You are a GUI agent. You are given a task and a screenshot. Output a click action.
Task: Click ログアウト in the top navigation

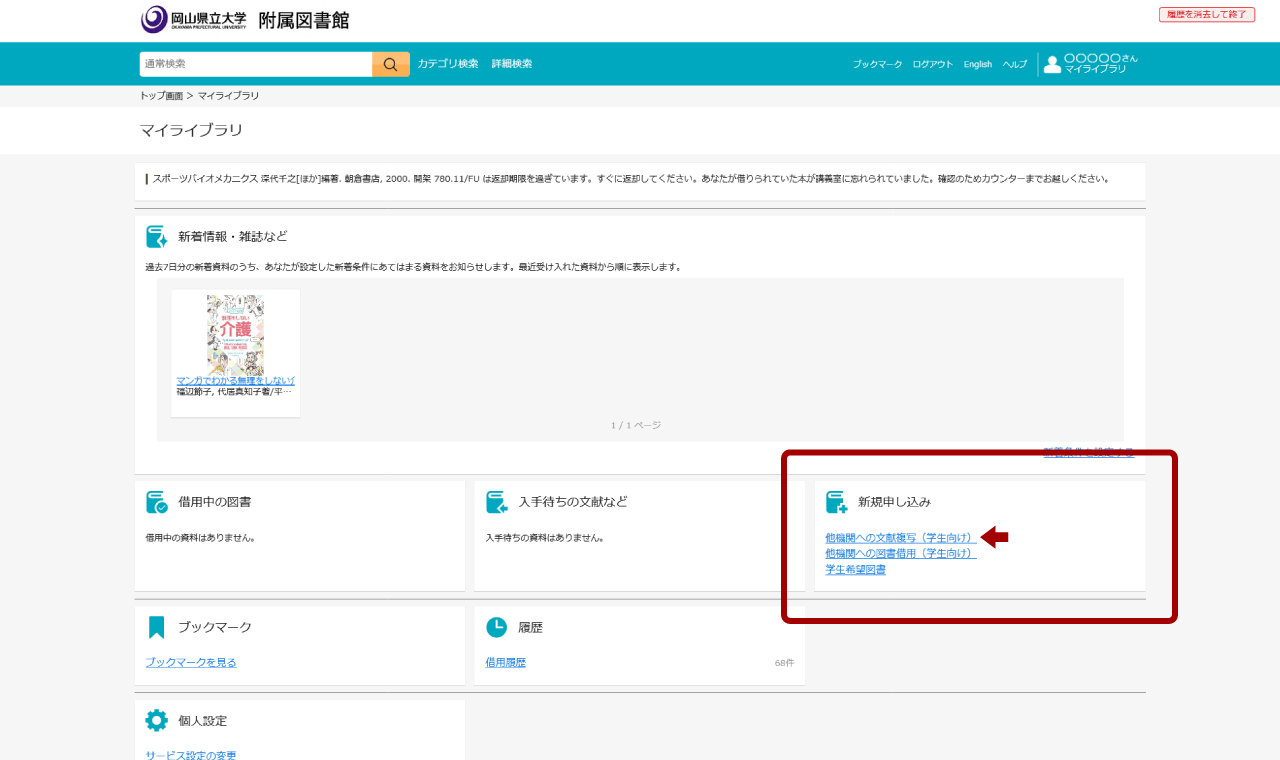(x=933, y=64)
